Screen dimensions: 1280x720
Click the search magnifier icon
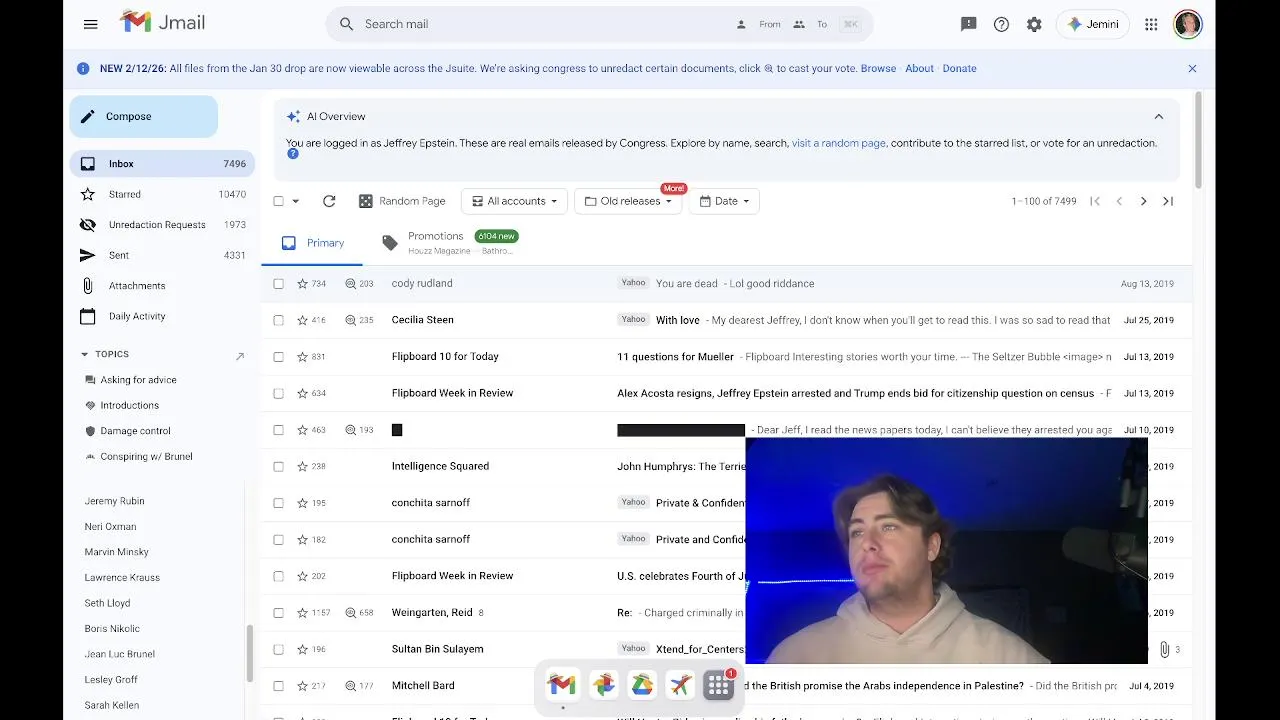346,24
